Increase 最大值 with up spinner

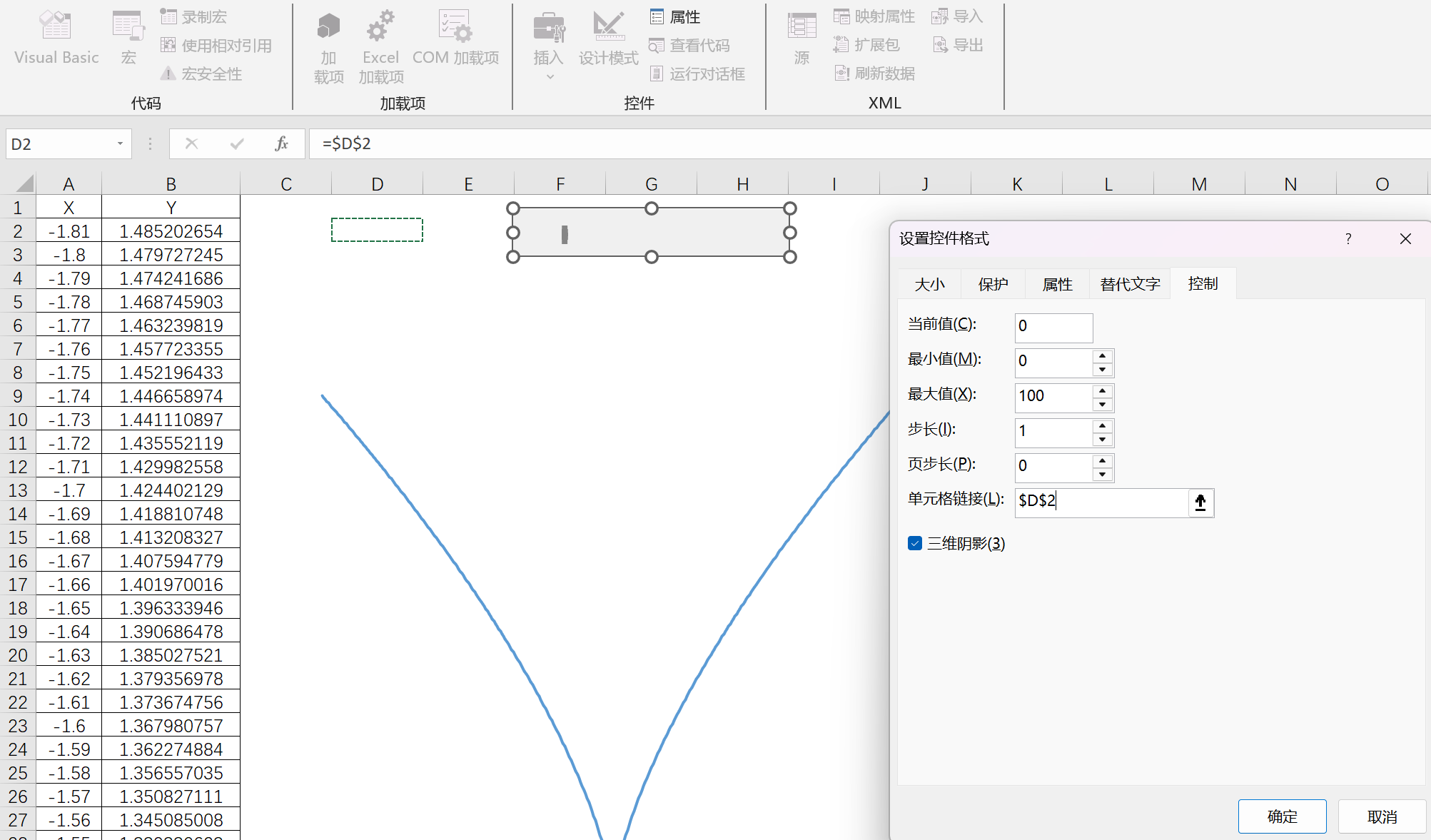tap(1103, 390)
